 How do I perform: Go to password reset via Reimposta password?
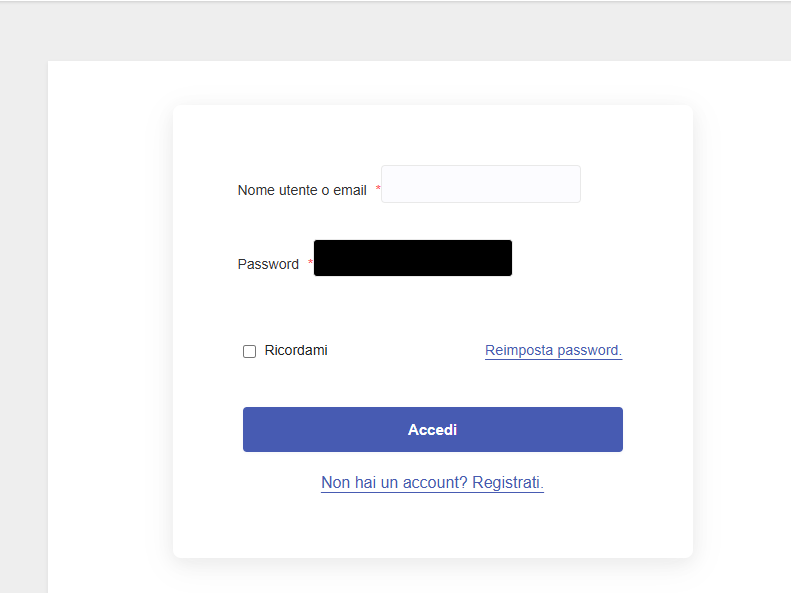(x=553, y=351)
